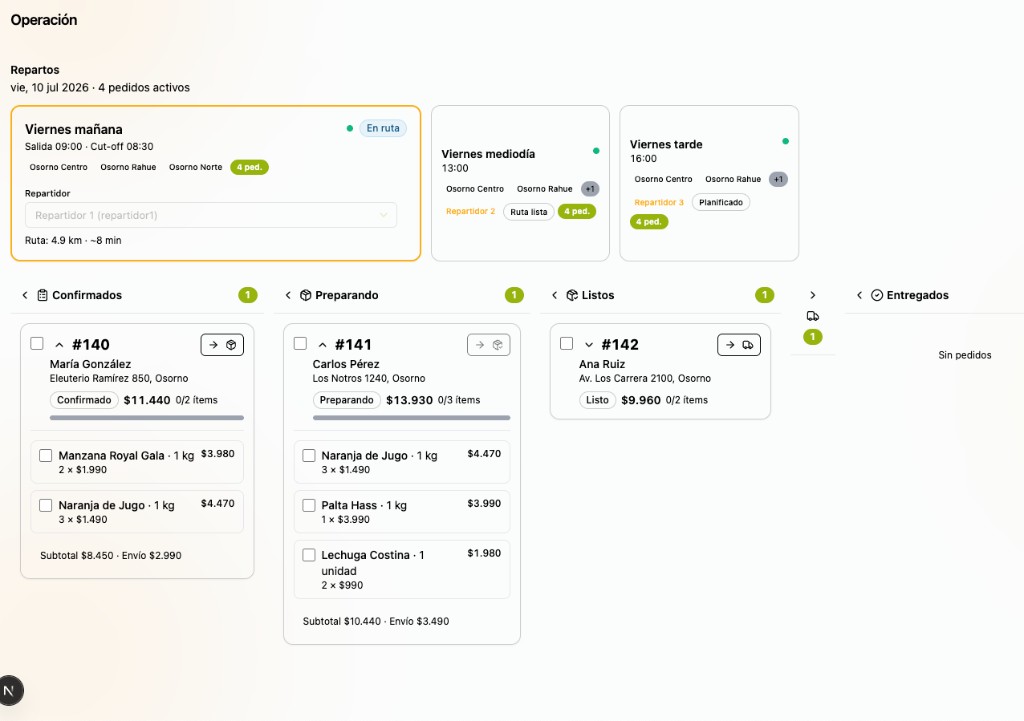Click the progress bar on order #140
Image resolution: width=1024 pixels, height=721 pixels.
(x=147, y=417)
